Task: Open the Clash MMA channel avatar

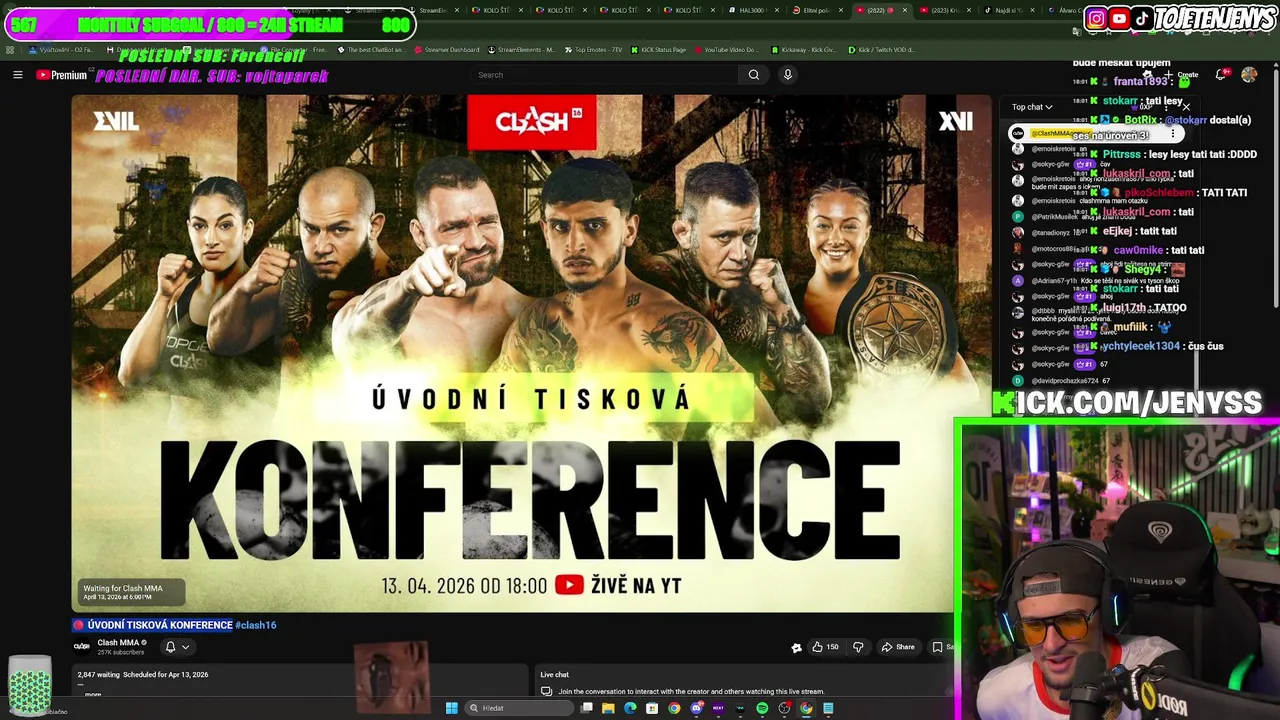Action: (83, 647)
